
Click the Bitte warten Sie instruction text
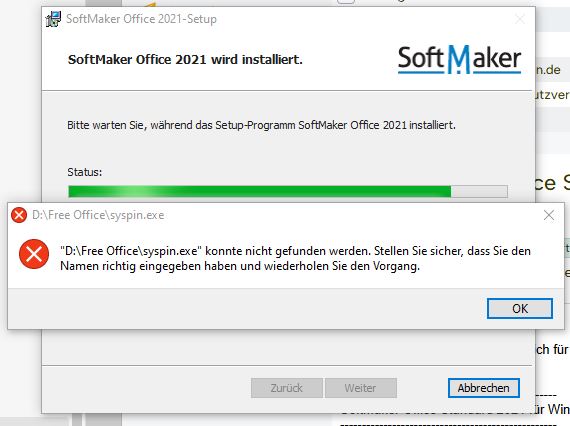coord(261,125)
